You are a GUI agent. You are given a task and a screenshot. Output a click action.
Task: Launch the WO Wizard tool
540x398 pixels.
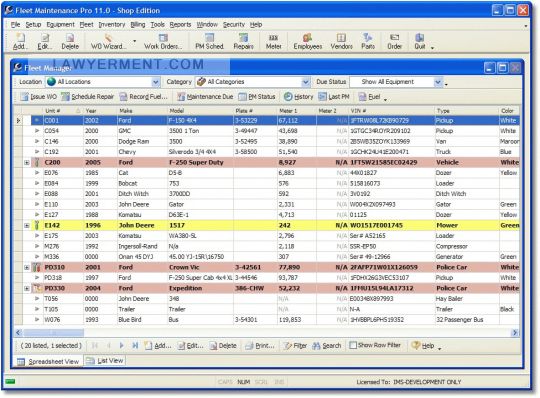click(x=108, y=42)
